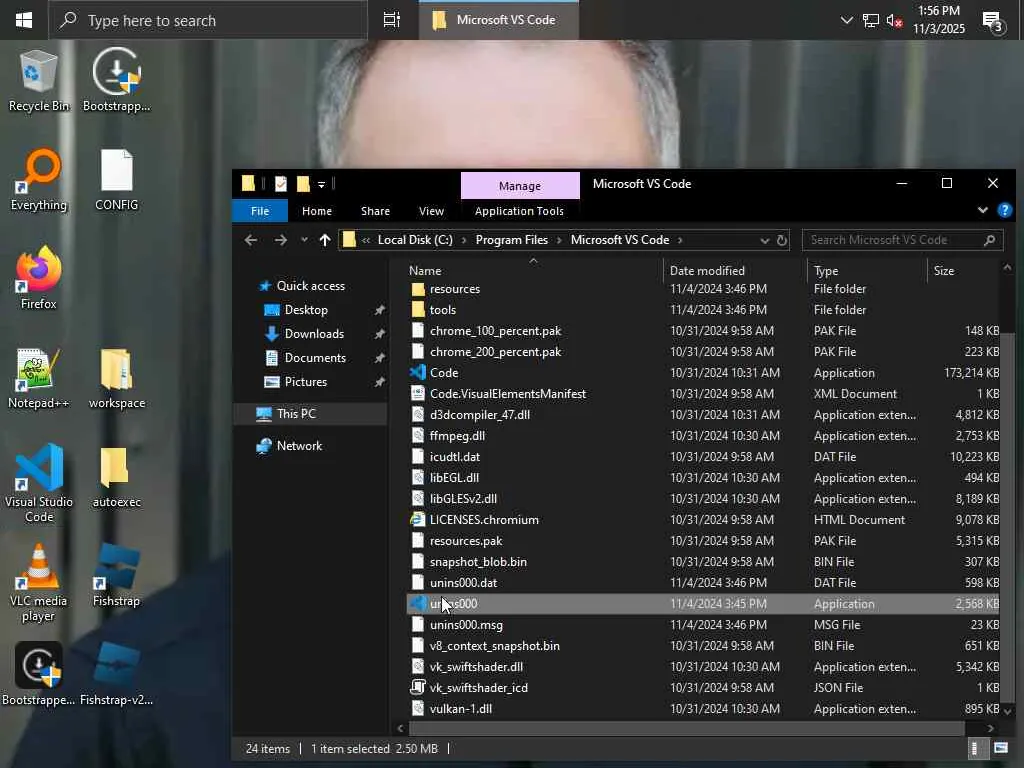Expand the chevron after Program Files in the path
Image resolution: width=1024 pixels, height=768 pixels.
[x=559, y=240]
